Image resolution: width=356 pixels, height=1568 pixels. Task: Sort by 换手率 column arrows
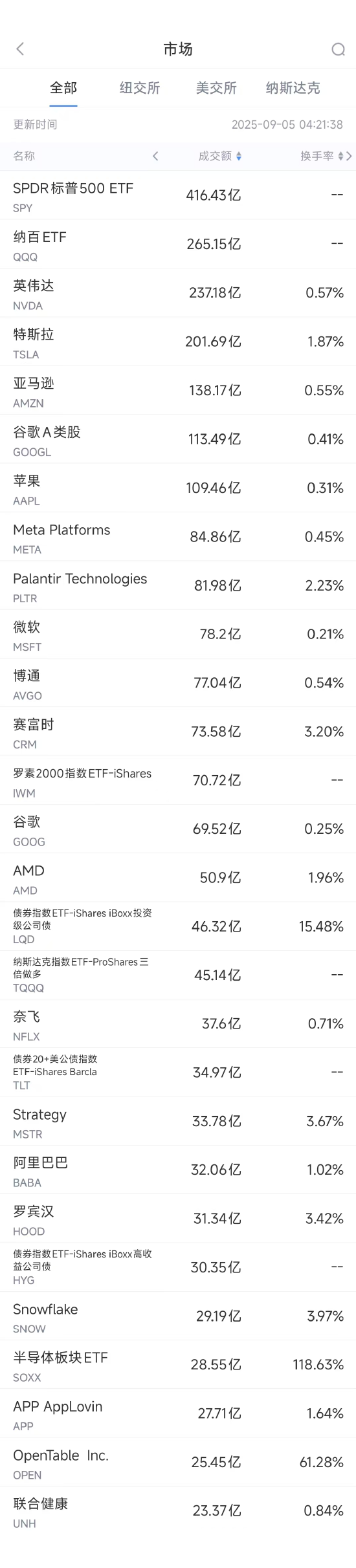click(341, 156)
